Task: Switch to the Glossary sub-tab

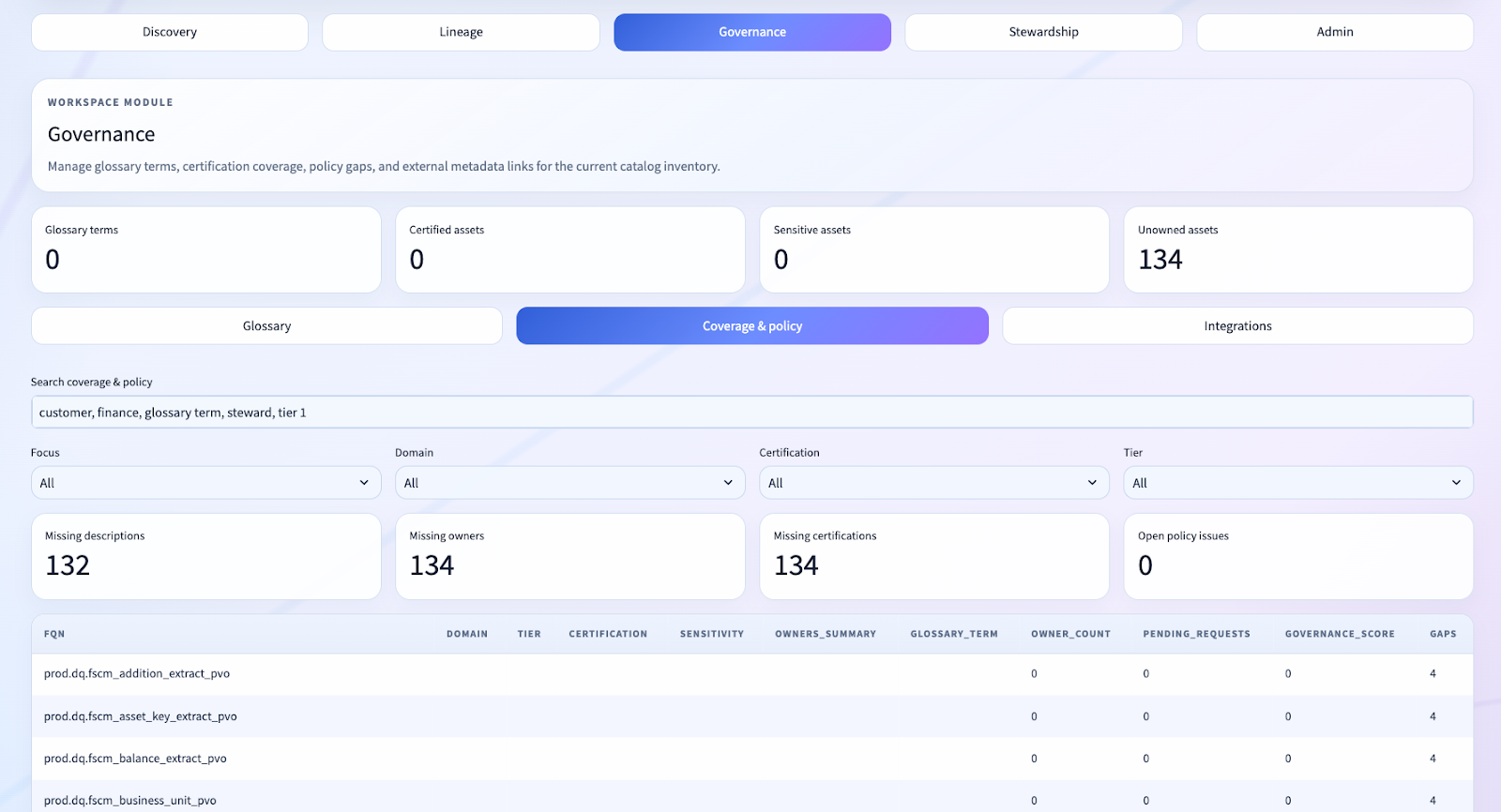Action: 266,326
